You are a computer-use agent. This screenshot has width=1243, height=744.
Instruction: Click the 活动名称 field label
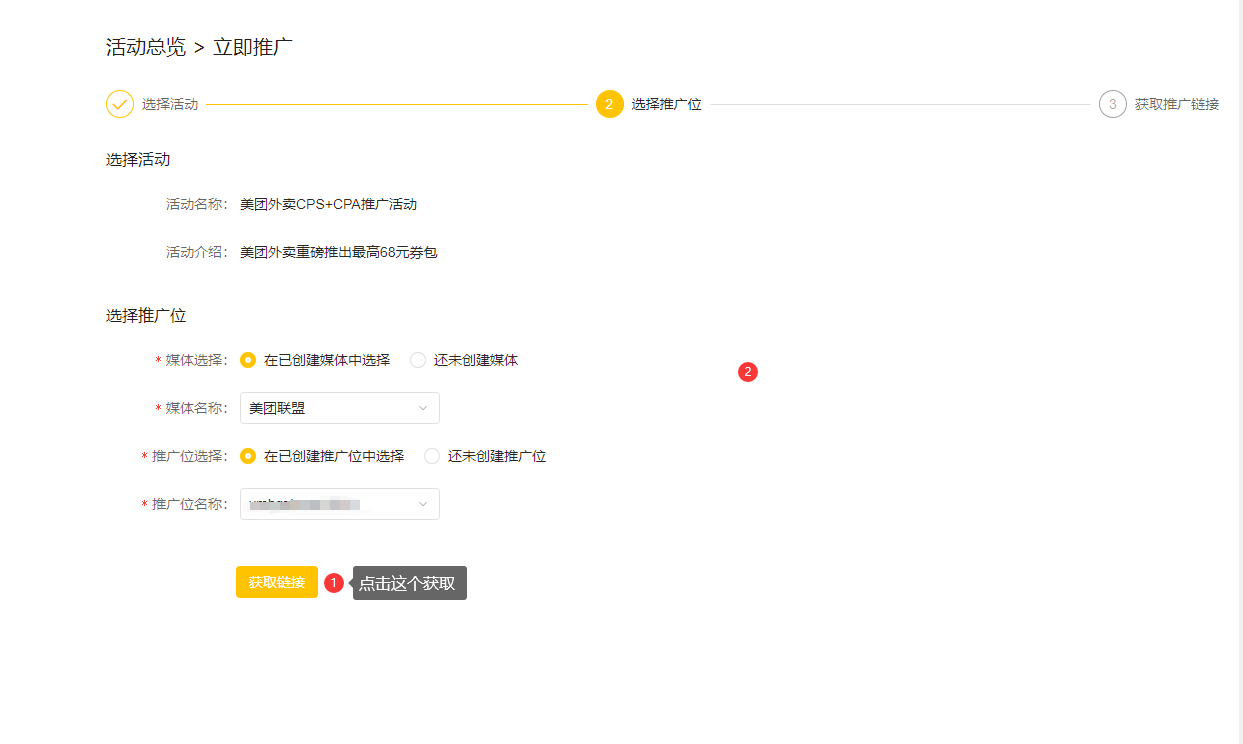tap(197, 204)
